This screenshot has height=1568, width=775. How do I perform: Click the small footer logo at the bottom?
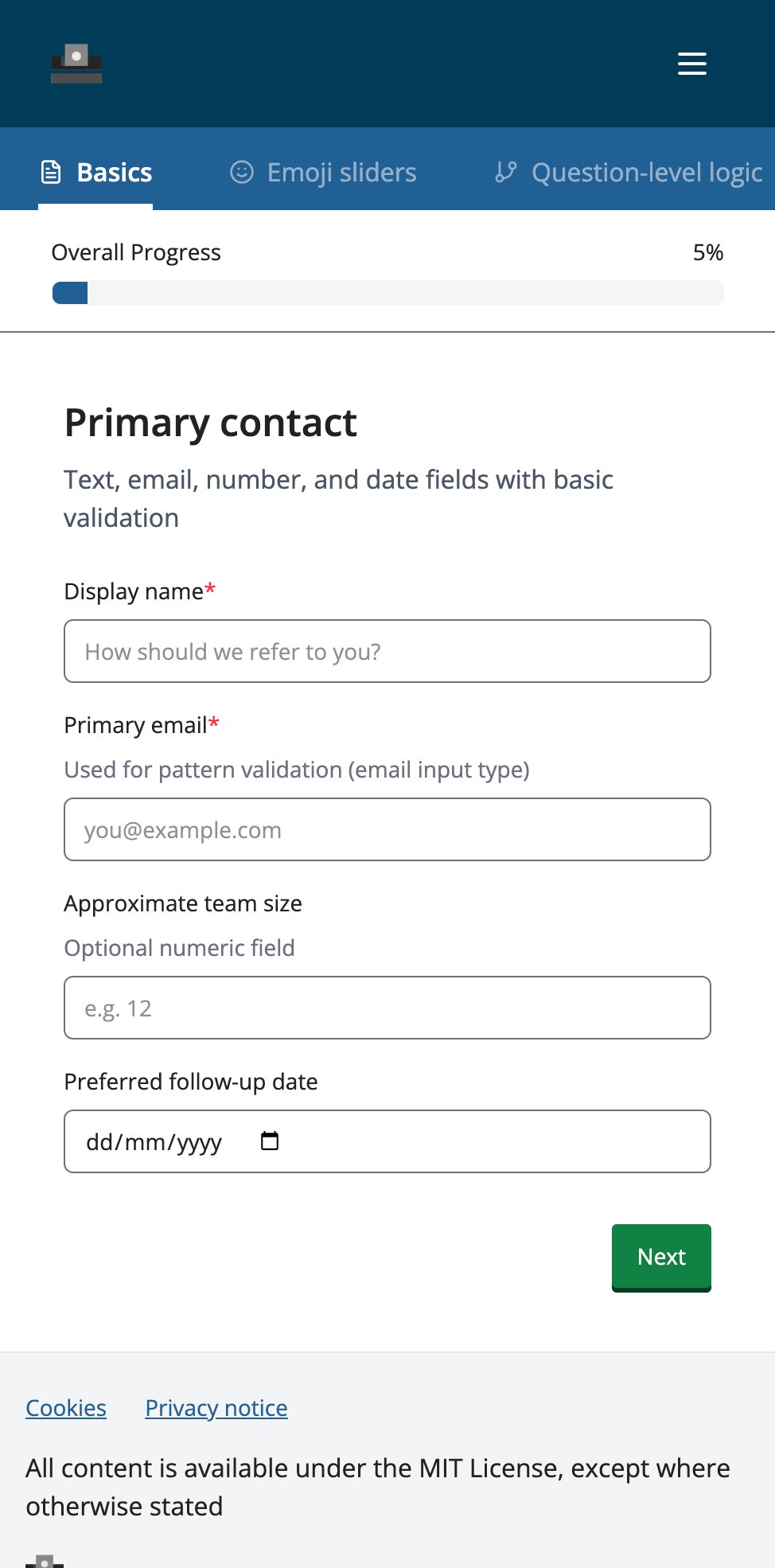click(45, 1561)
